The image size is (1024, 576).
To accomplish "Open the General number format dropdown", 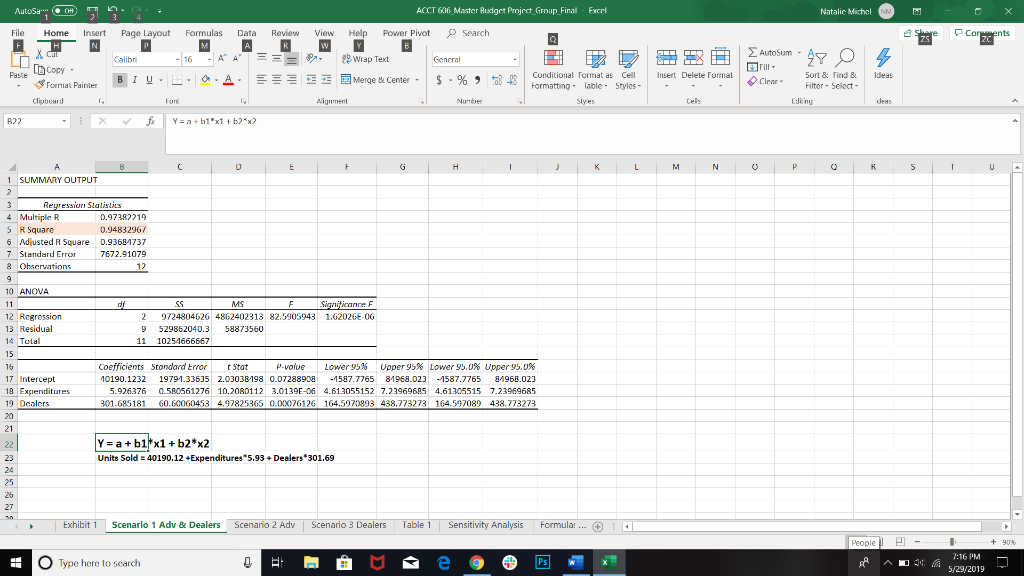I will tap(515, 59).
